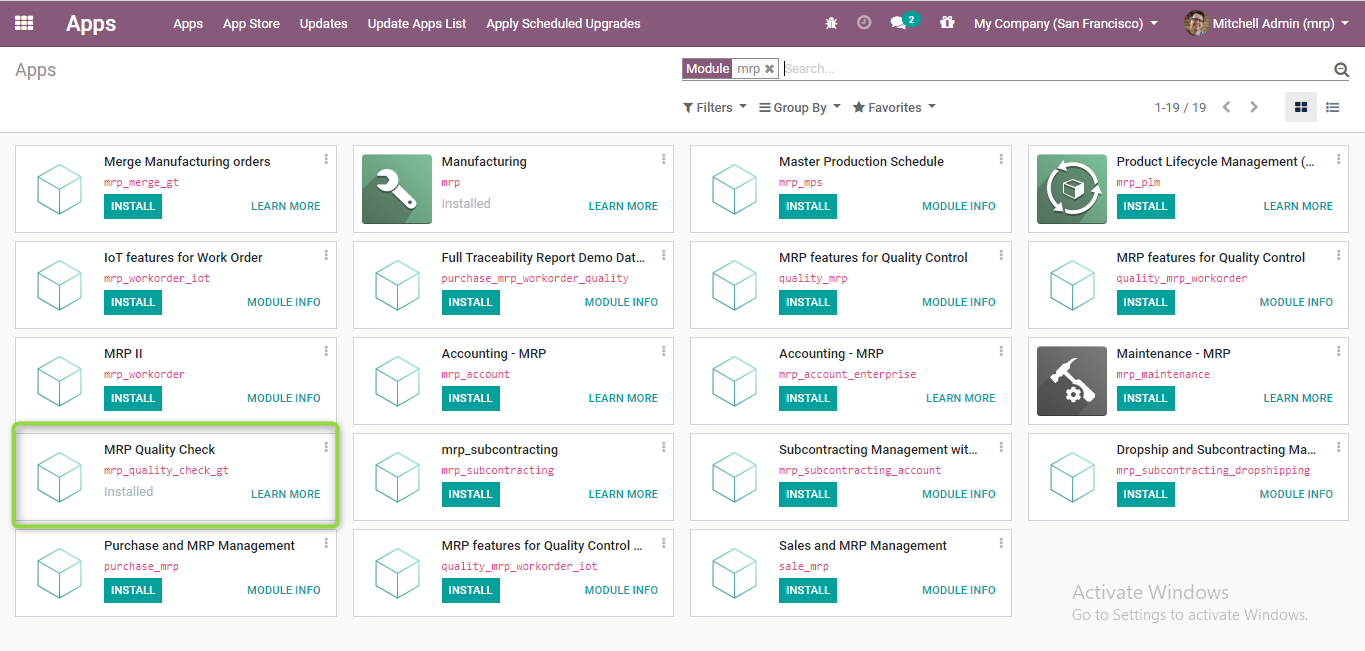The width and height of the screenshot is (1365, 651).
Task: Remove the mrp module filter tag
Action: (769, 68)
